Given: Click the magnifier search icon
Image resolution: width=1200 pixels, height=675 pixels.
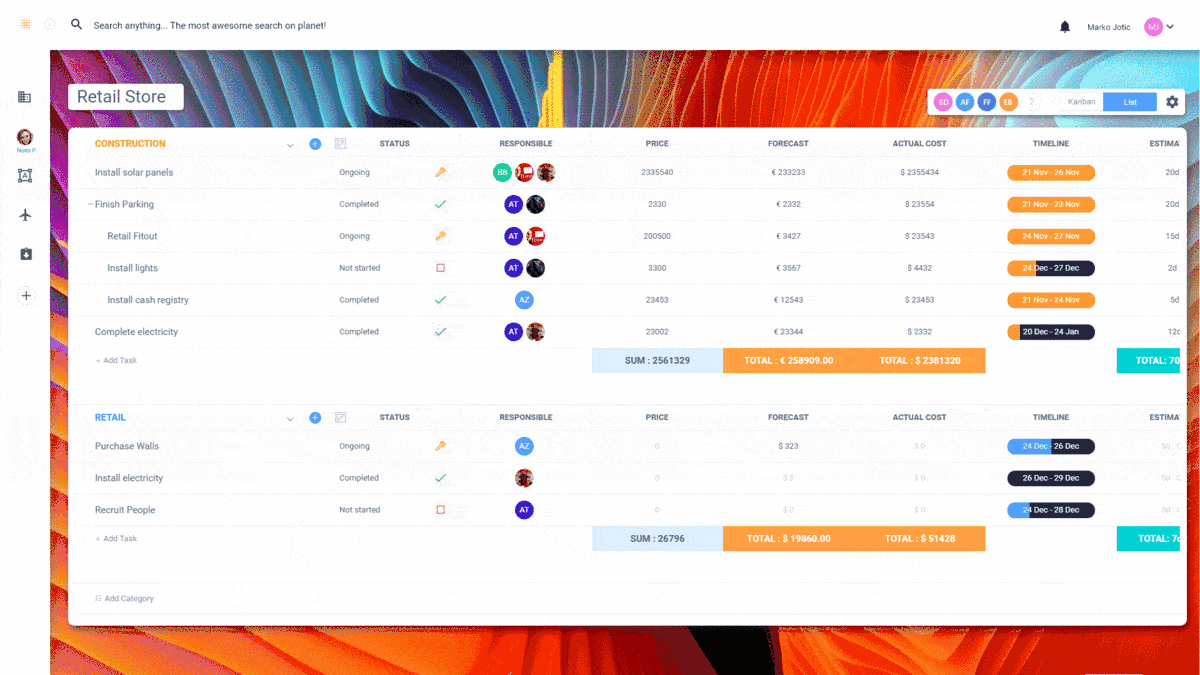Looking at the screenshot, I should pyautogui.click(x=76, y=25).
